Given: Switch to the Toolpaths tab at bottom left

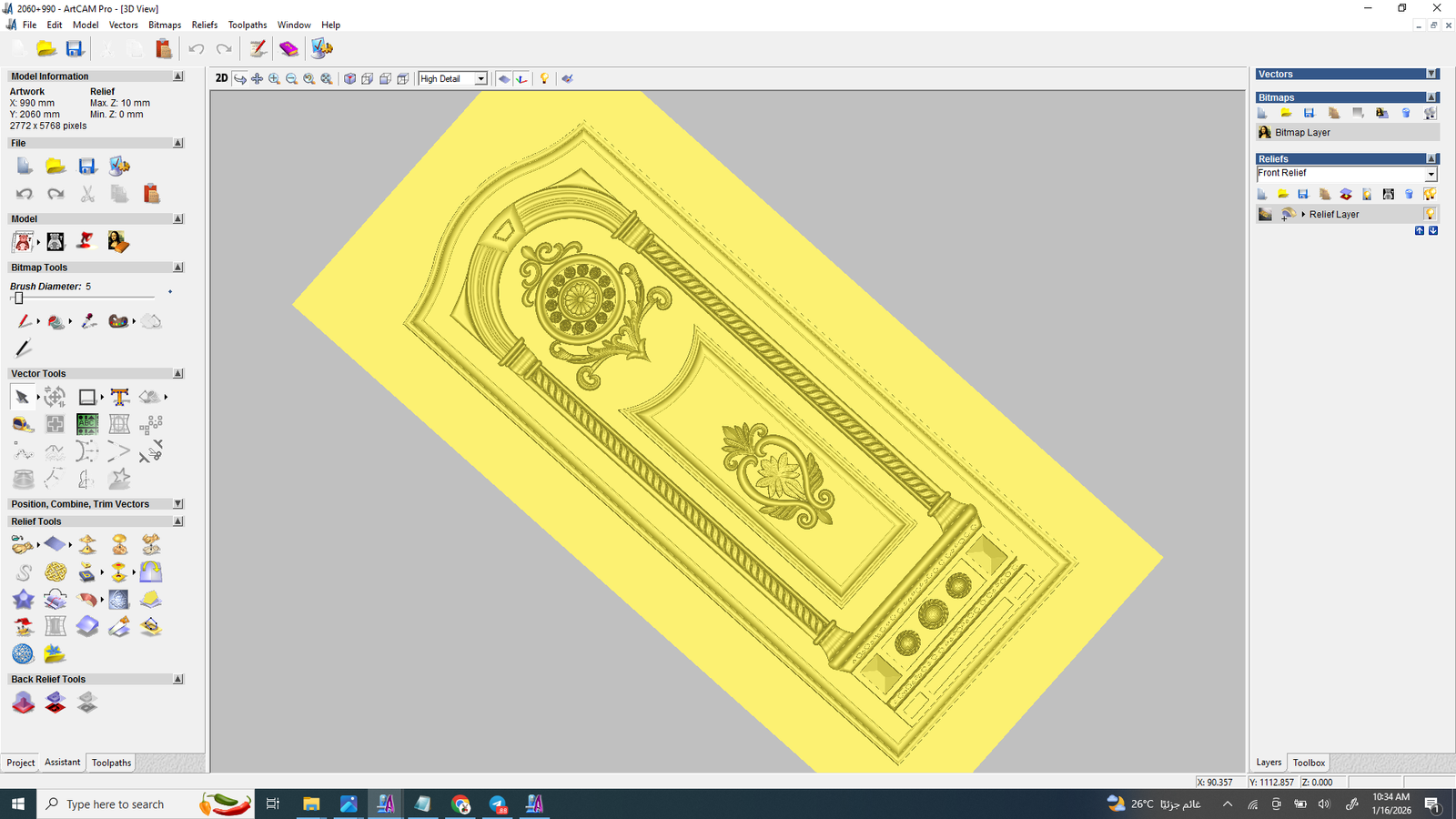Looking at the screenshot, I should tap(111, 763).
